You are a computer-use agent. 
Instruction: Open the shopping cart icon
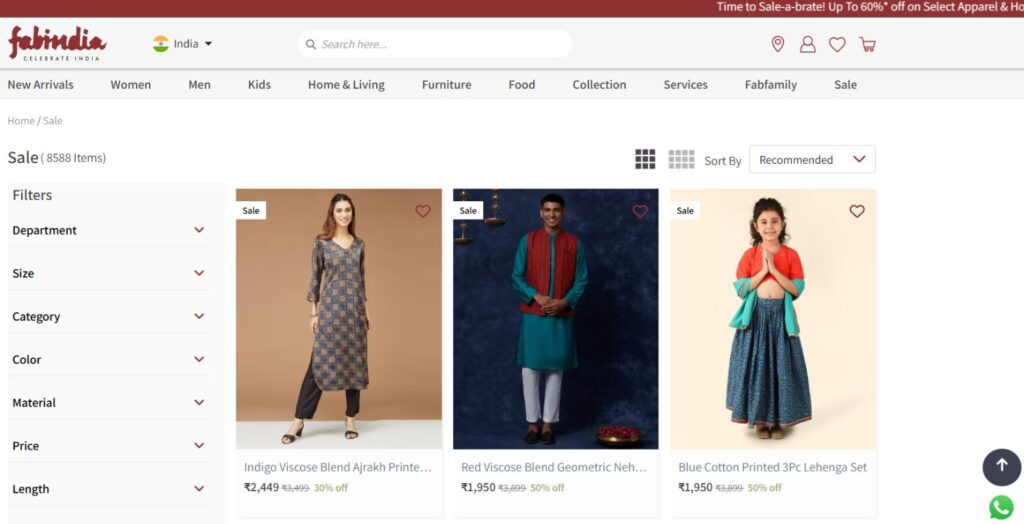pos(867,44)
